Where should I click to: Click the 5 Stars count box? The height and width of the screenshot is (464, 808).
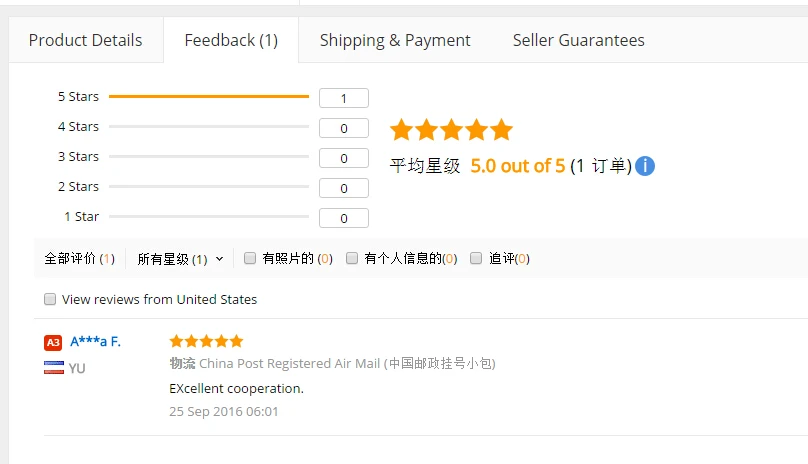[x=343, y=98]
